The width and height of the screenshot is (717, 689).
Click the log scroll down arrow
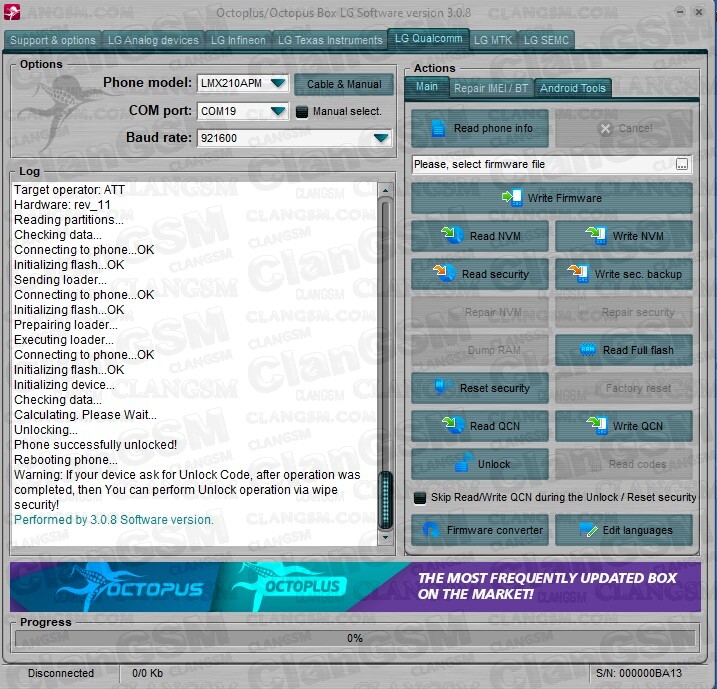point(385,537)
